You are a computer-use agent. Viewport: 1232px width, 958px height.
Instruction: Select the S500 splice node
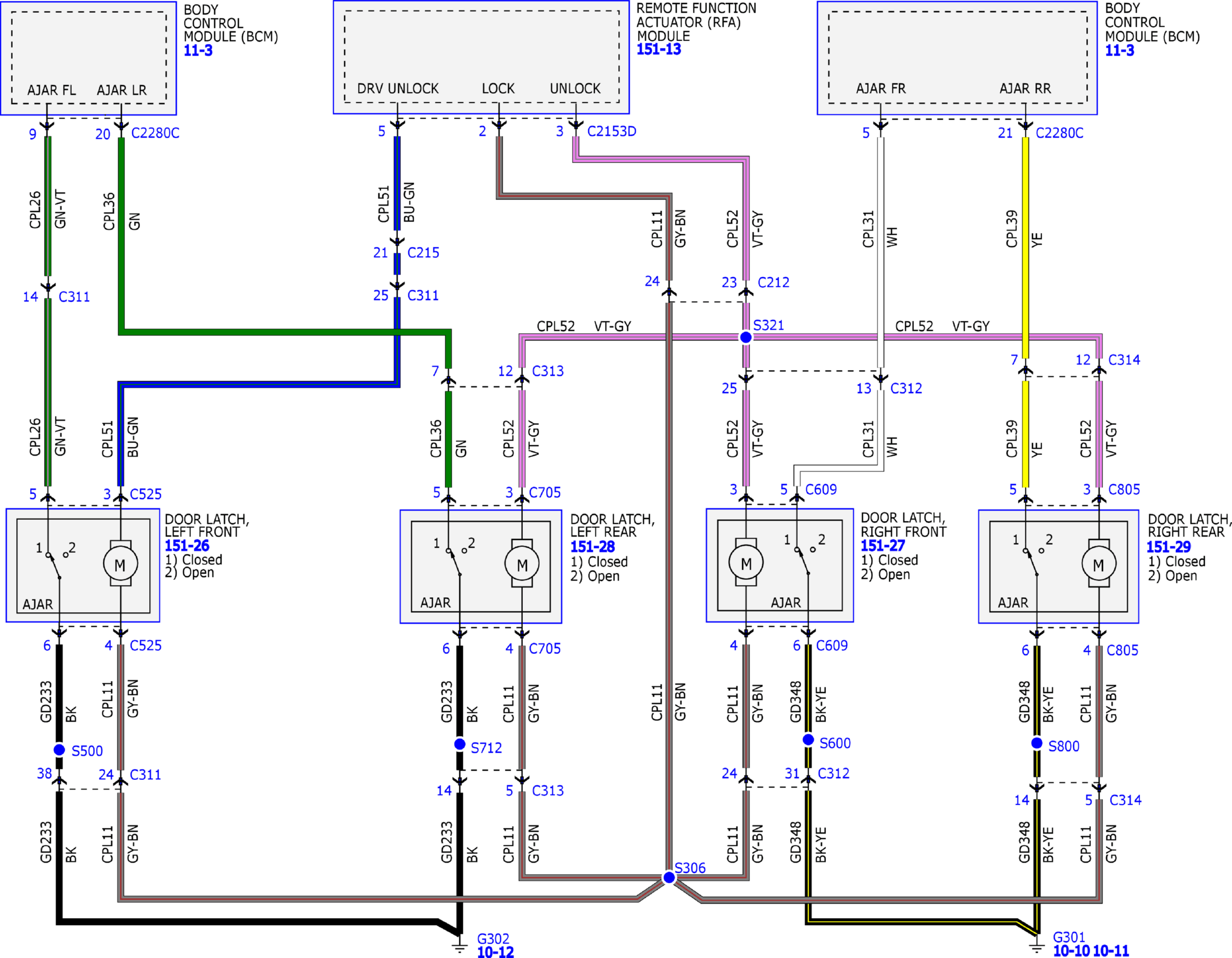click(x=59, y=750)
